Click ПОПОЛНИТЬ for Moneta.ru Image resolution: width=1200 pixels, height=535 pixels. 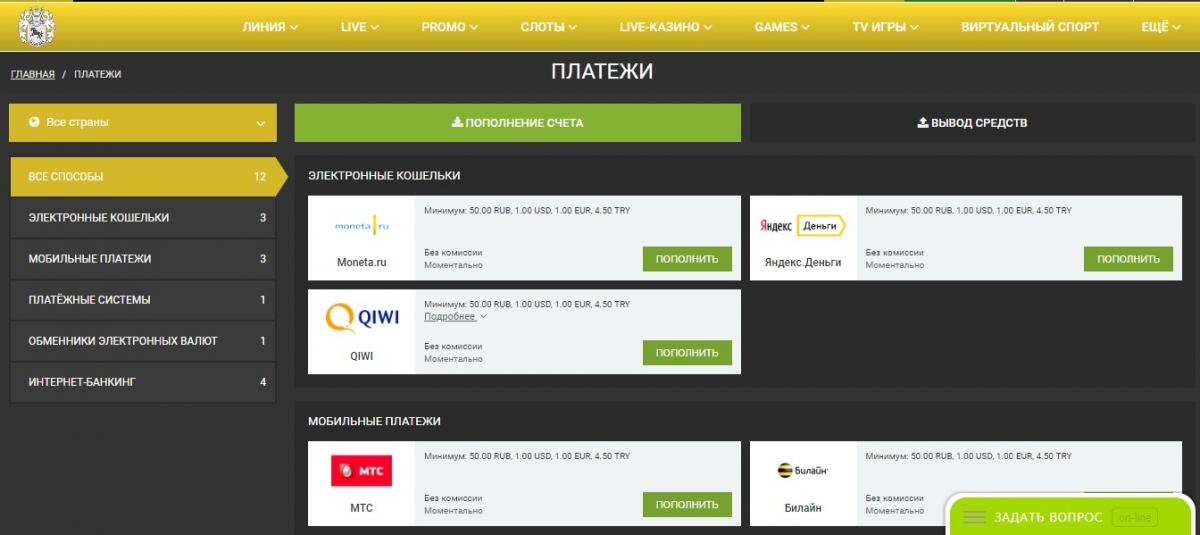pyautogui.click(x=687, y=259)
